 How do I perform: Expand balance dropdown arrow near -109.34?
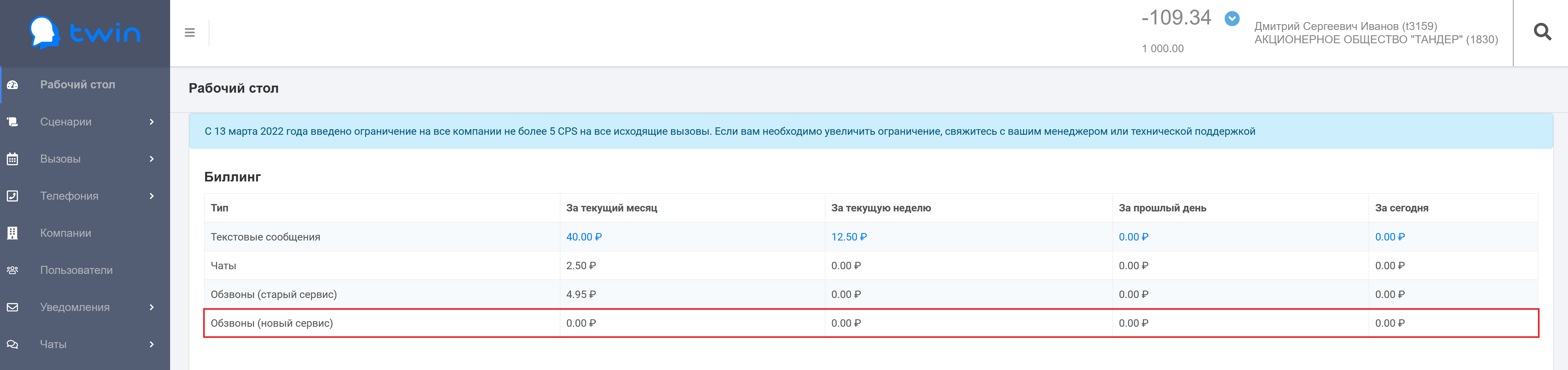click(x=1232, y=19)
